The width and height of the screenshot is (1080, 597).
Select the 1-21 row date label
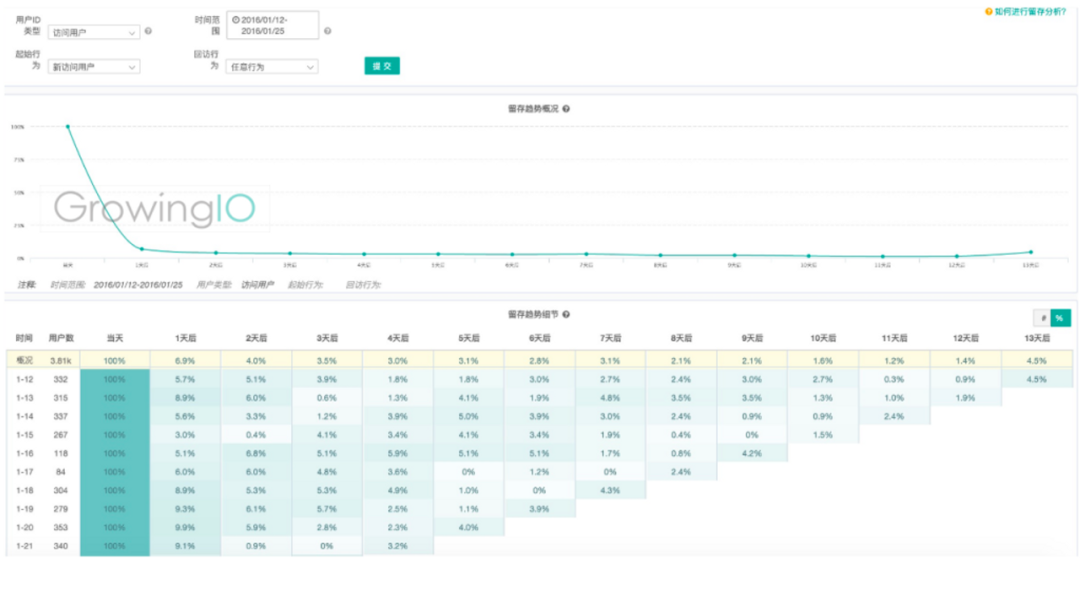(x=24, y=546)
